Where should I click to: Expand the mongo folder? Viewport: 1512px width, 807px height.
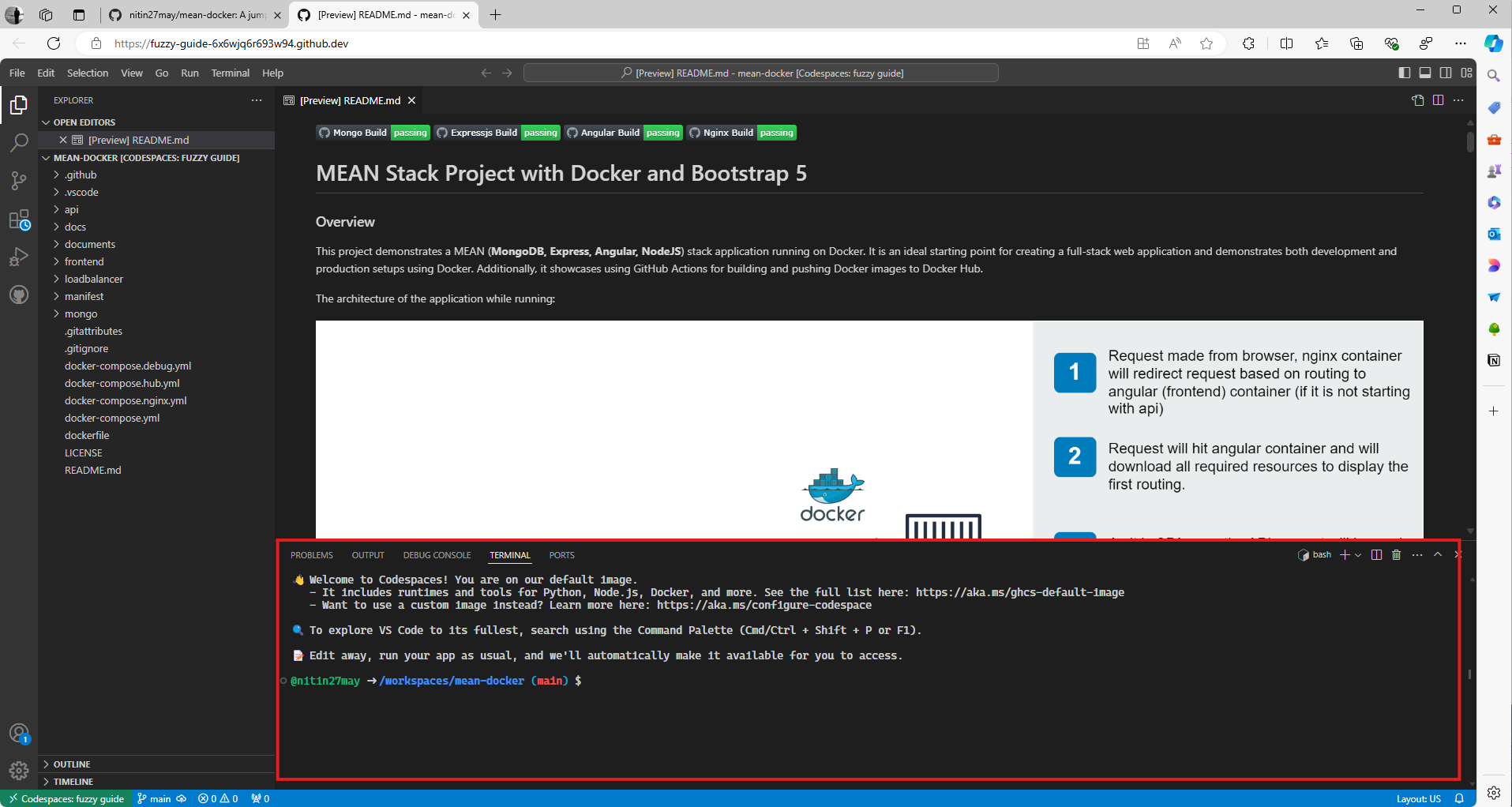(x=156, y=313)
